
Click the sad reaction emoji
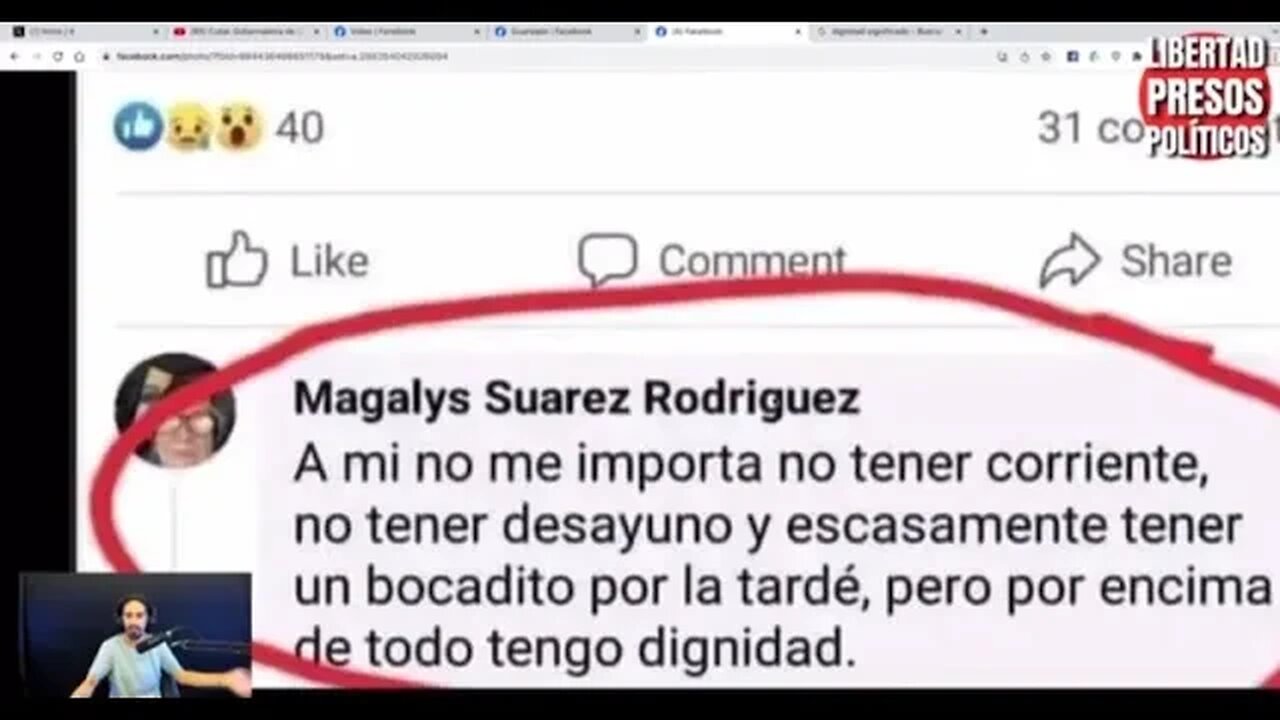tap(188, 127)
